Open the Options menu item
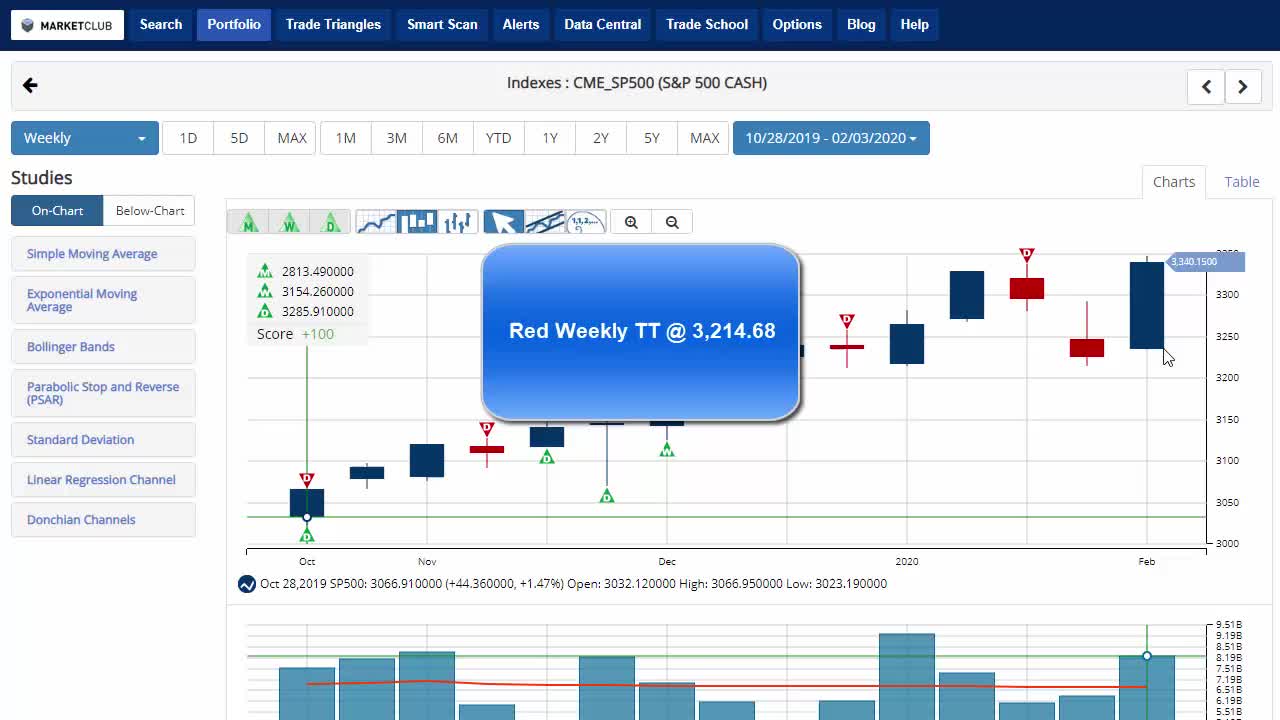The width and height of the screenshot is (1280, 720). (797, 25)
